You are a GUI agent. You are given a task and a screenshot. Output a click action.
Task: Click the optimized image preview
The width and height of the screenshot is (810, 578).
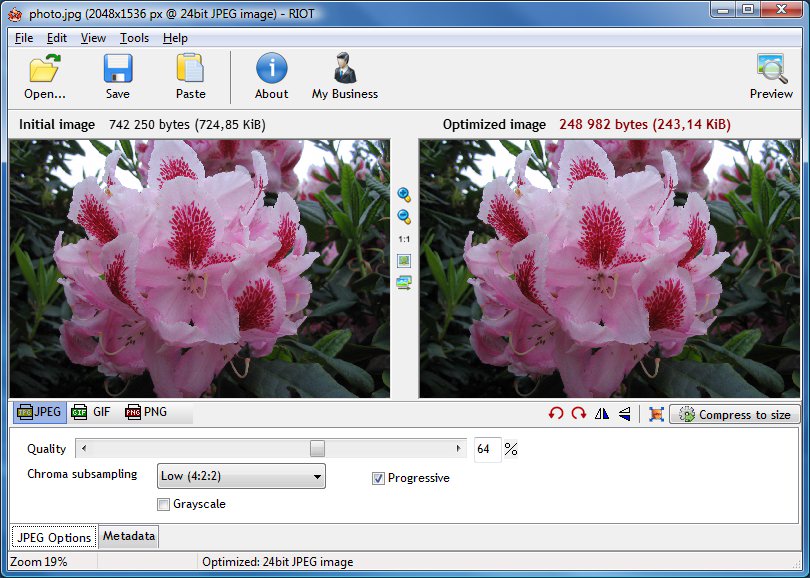pos(609,268)
